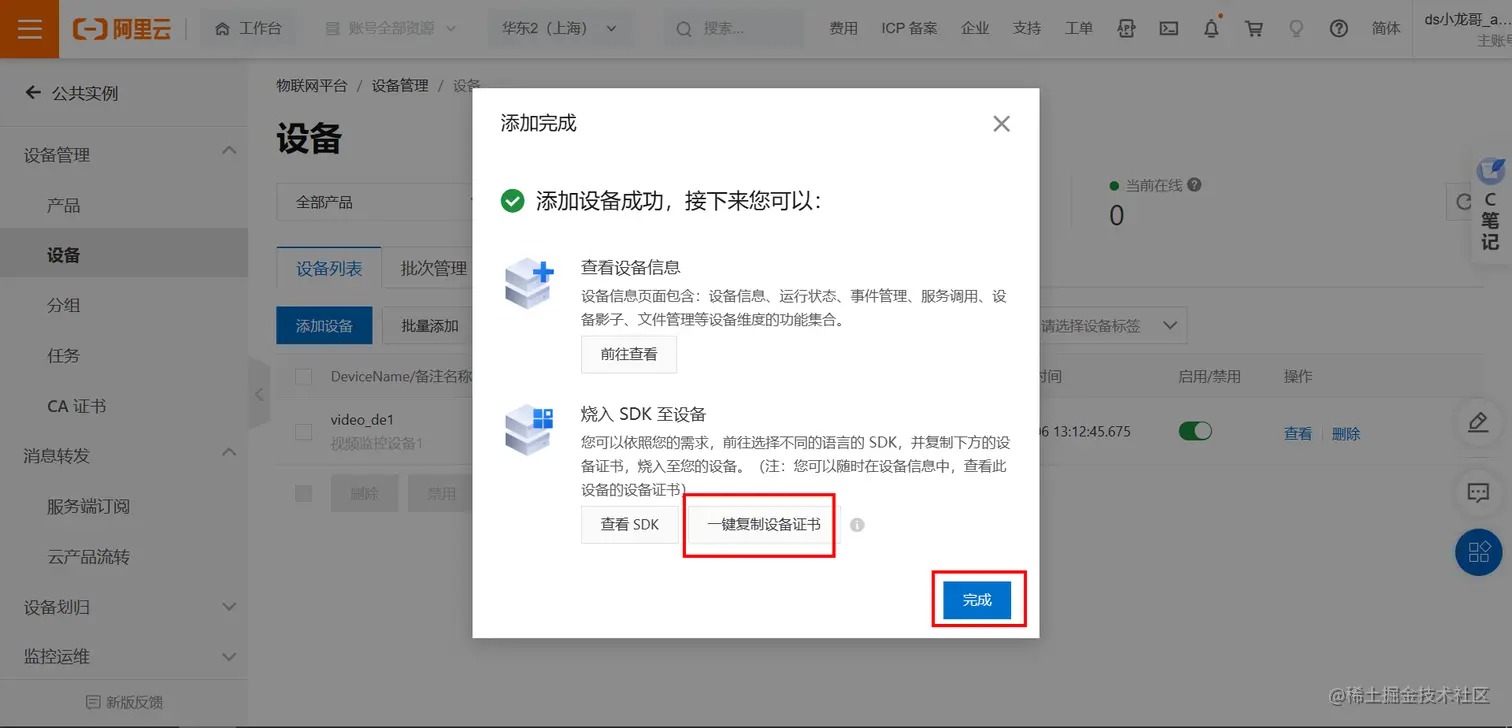Open the ICP 备案 menu
Screen dimensions: 1512x728
pyautogui.click(x=909, y=29)
